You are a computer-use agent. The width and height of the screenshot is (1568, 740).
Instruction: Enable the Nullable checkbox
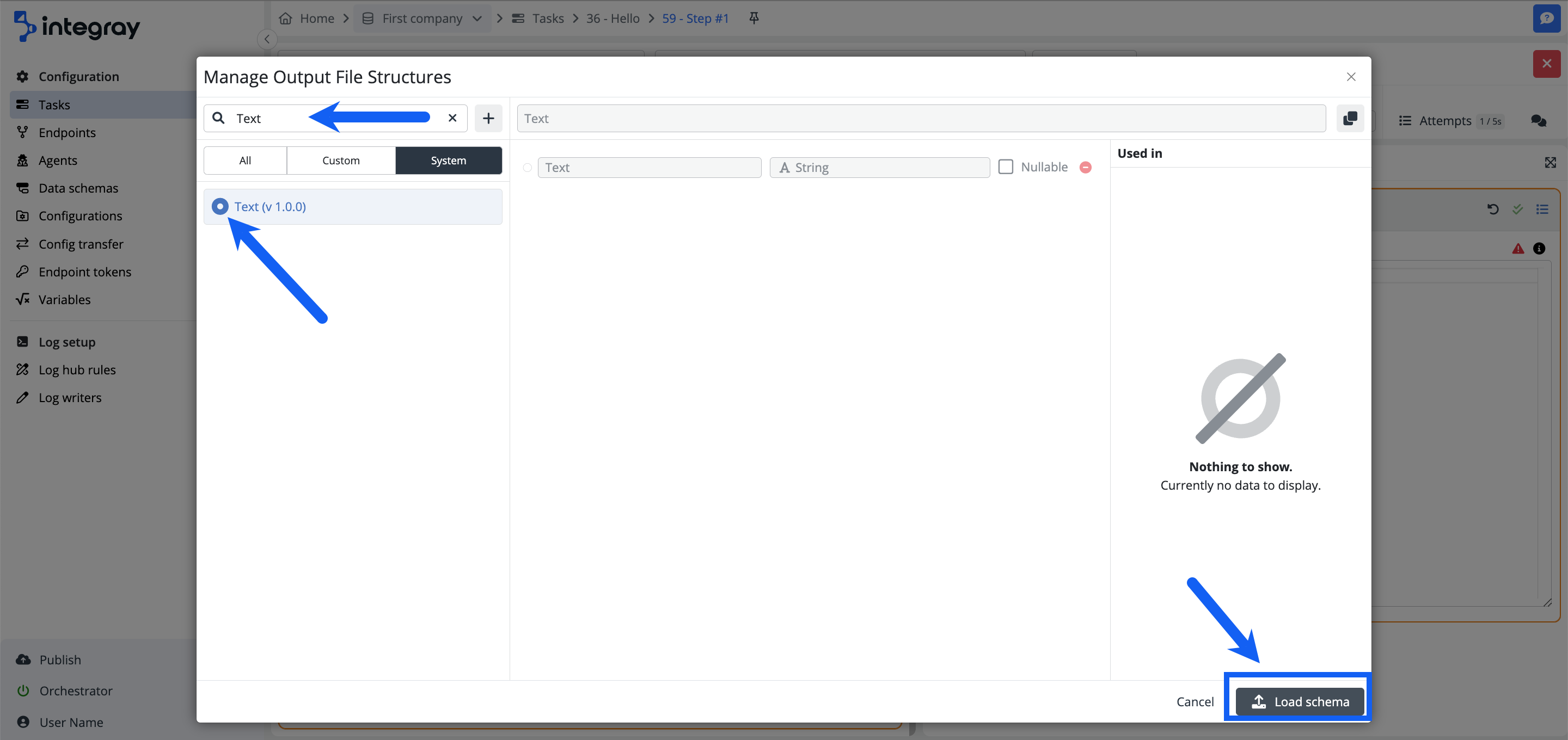1006,166
